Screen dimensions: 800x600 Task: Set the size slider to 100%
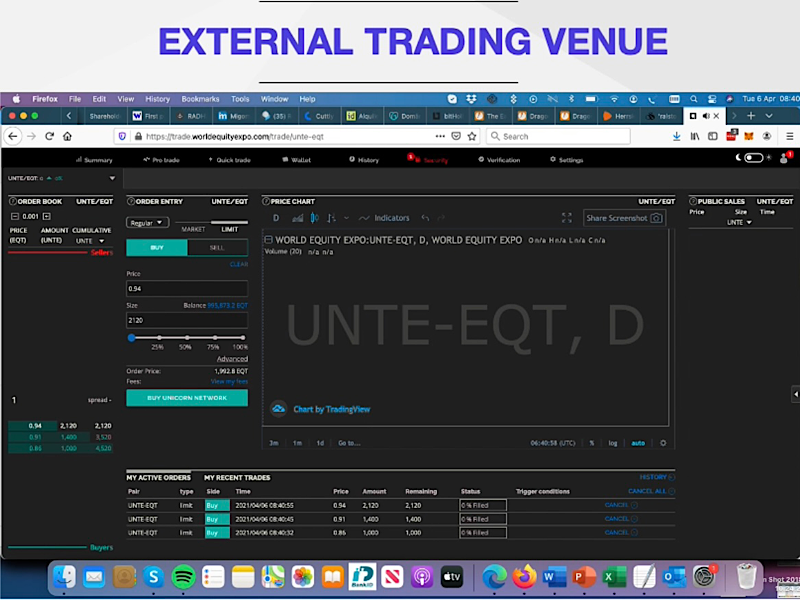tap(243, 337)
